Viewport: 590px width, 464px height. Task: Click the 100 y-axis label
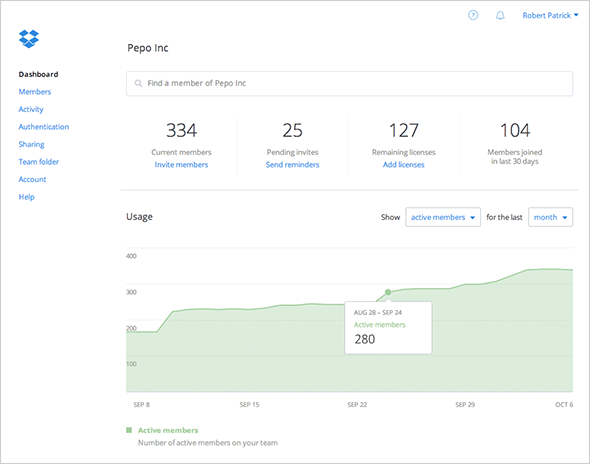coord(131,364)
